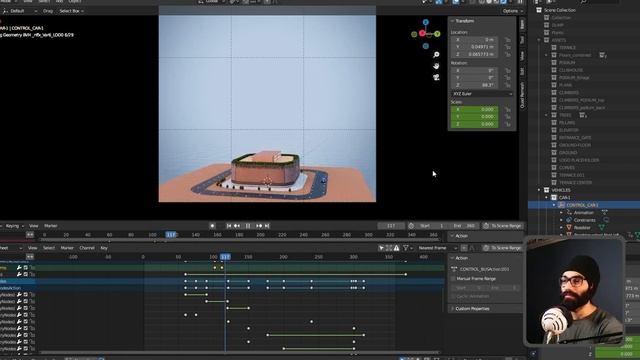Click the Animation data icon in outliner
The height and width of the screenshot is (360, 640).
pyautogui.click(x=569, y=213)
